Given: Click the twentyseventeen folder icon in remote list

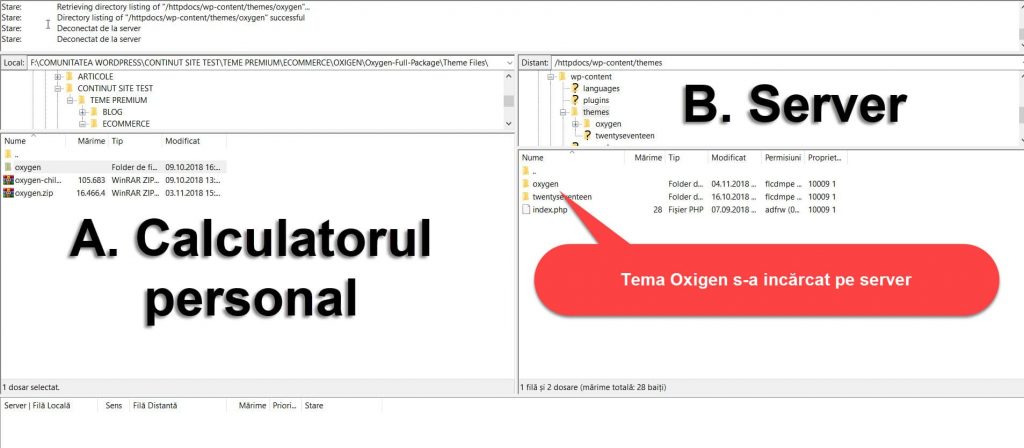Looking at the screenshot, I should click(x=526, y=197).
